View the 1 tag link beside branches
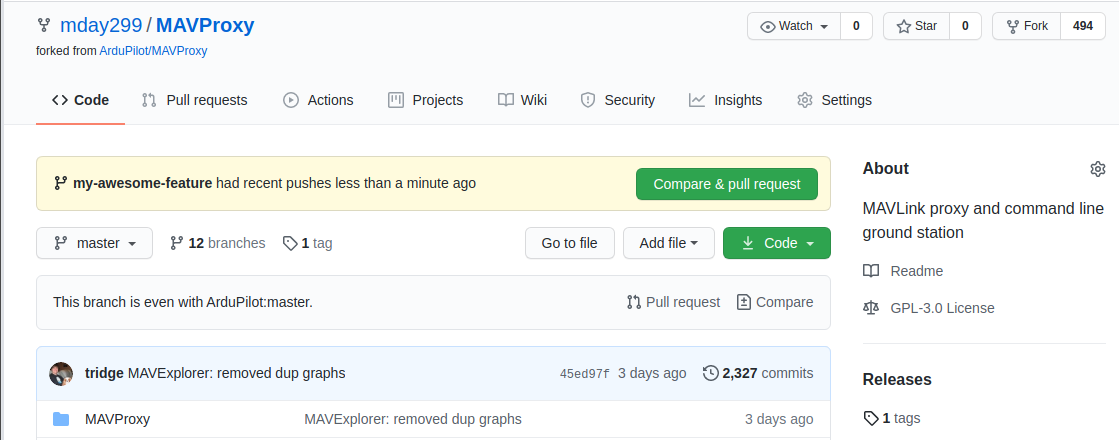 tap(308, 243)
